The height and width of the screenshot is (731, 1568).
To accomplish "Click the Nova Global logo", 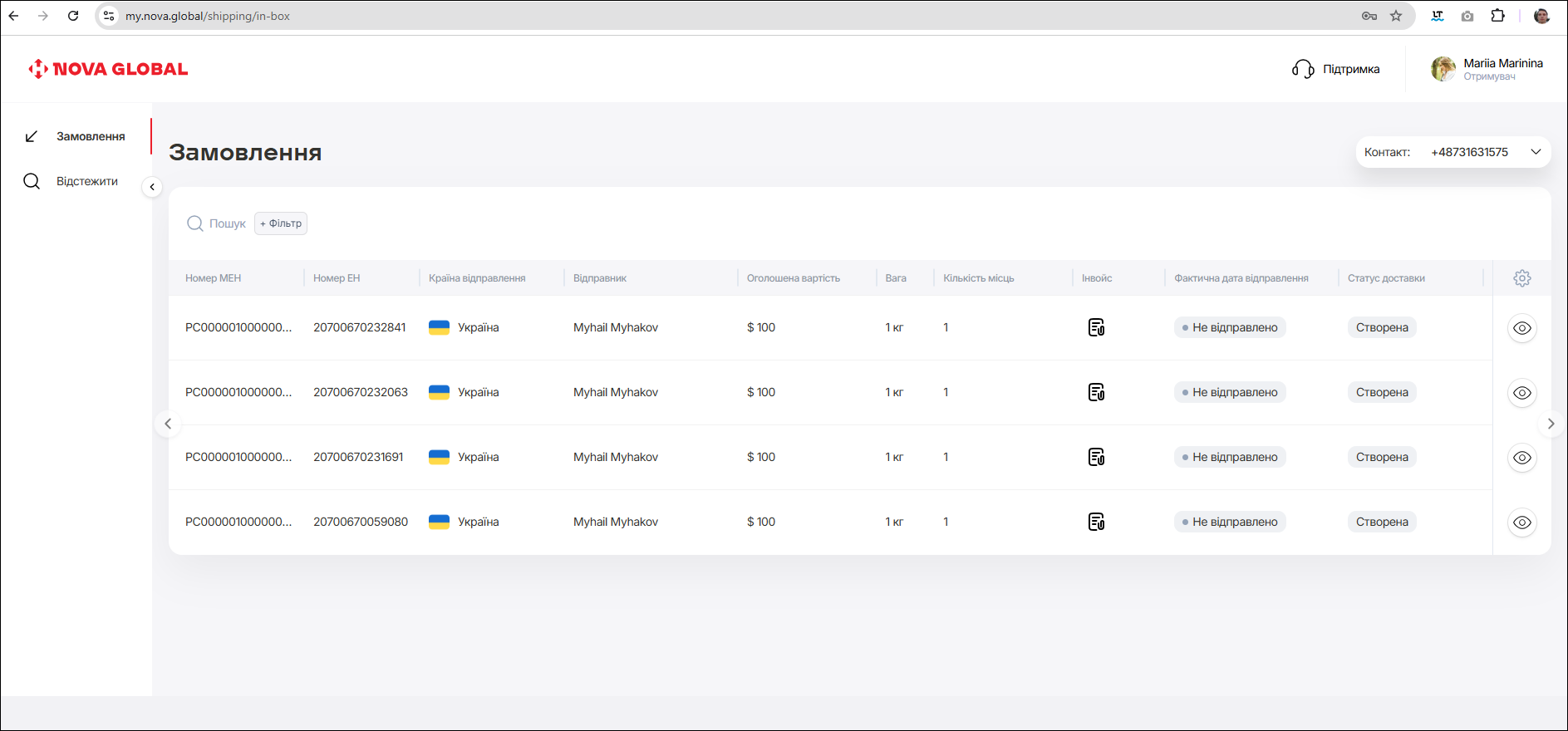I will coord(108,69).
